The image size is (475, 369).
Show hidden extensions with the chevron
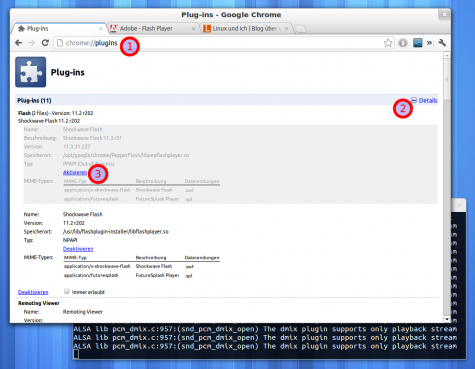coord(429,43)
